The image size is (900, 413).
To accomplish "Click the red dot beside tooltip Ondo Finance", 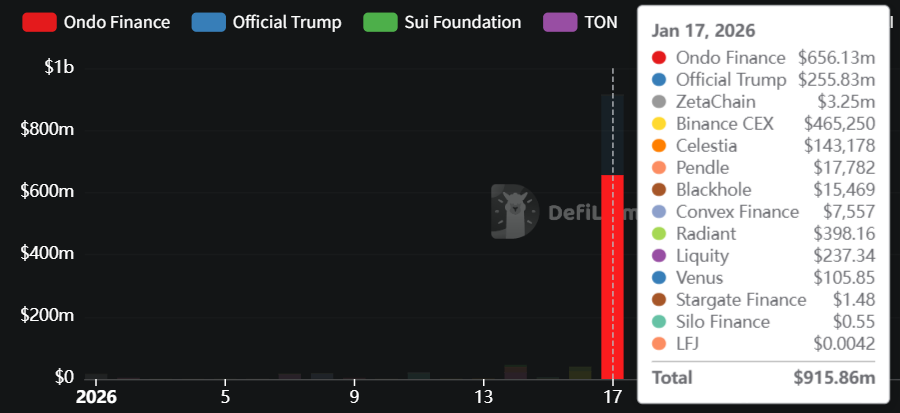I will [x=658, y=58].
